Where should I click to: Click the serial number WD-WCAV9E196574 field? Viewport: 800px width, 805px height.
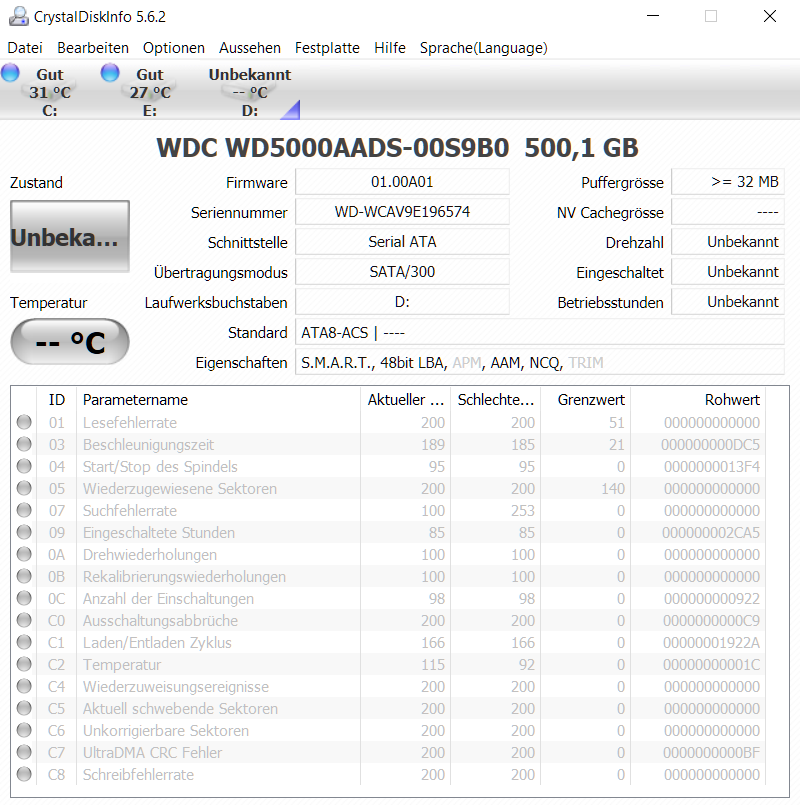click(402, 212)
